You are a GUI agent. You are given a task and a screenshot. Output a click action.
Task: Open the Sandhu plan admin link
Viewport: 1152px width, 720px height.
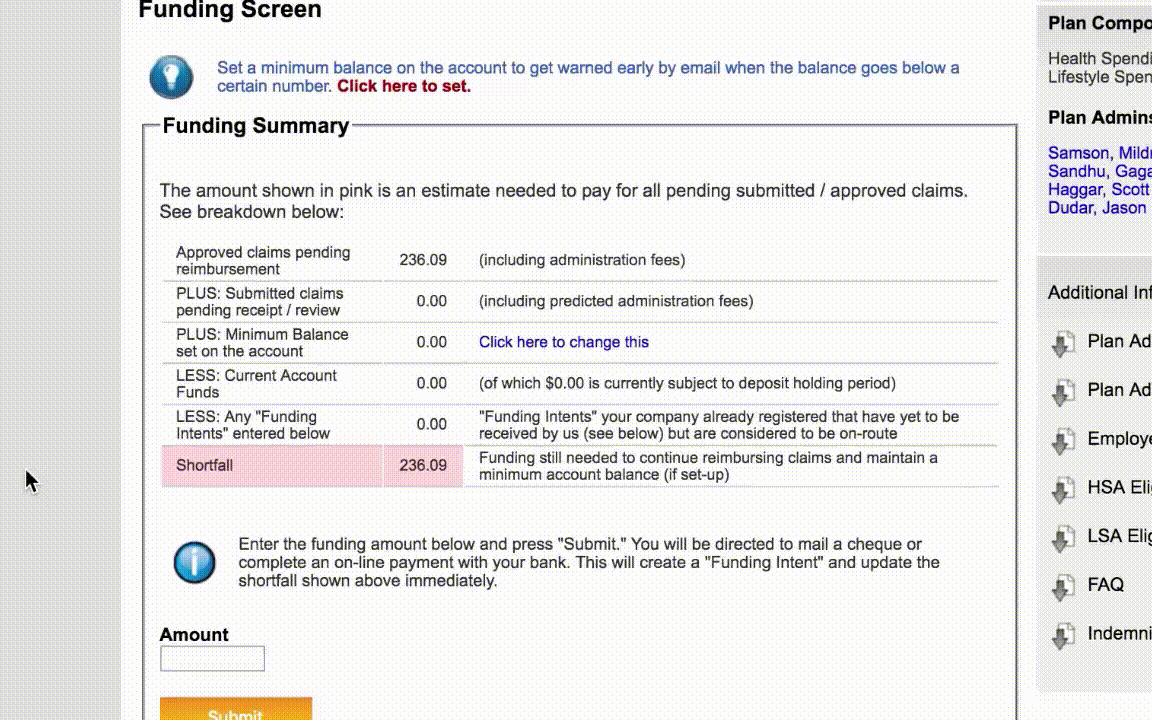pyautogui.click(x=1100, y=171)
